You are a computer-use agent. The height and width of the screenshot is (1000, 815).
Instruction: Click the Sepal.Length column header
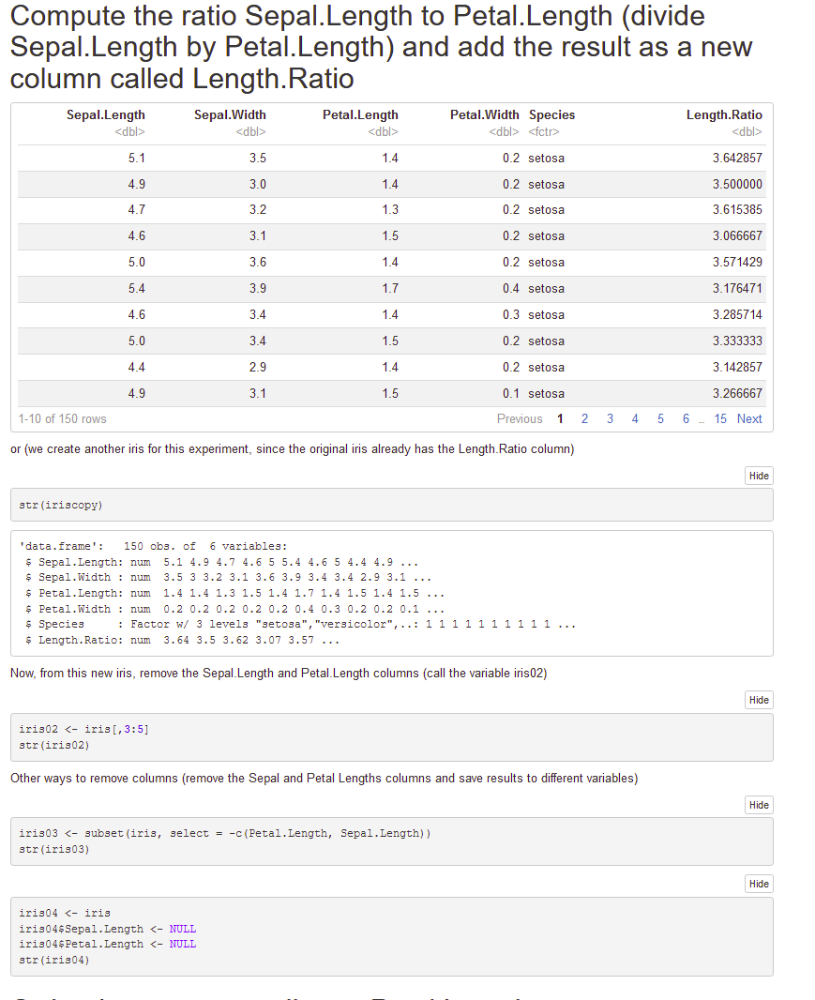106,115
